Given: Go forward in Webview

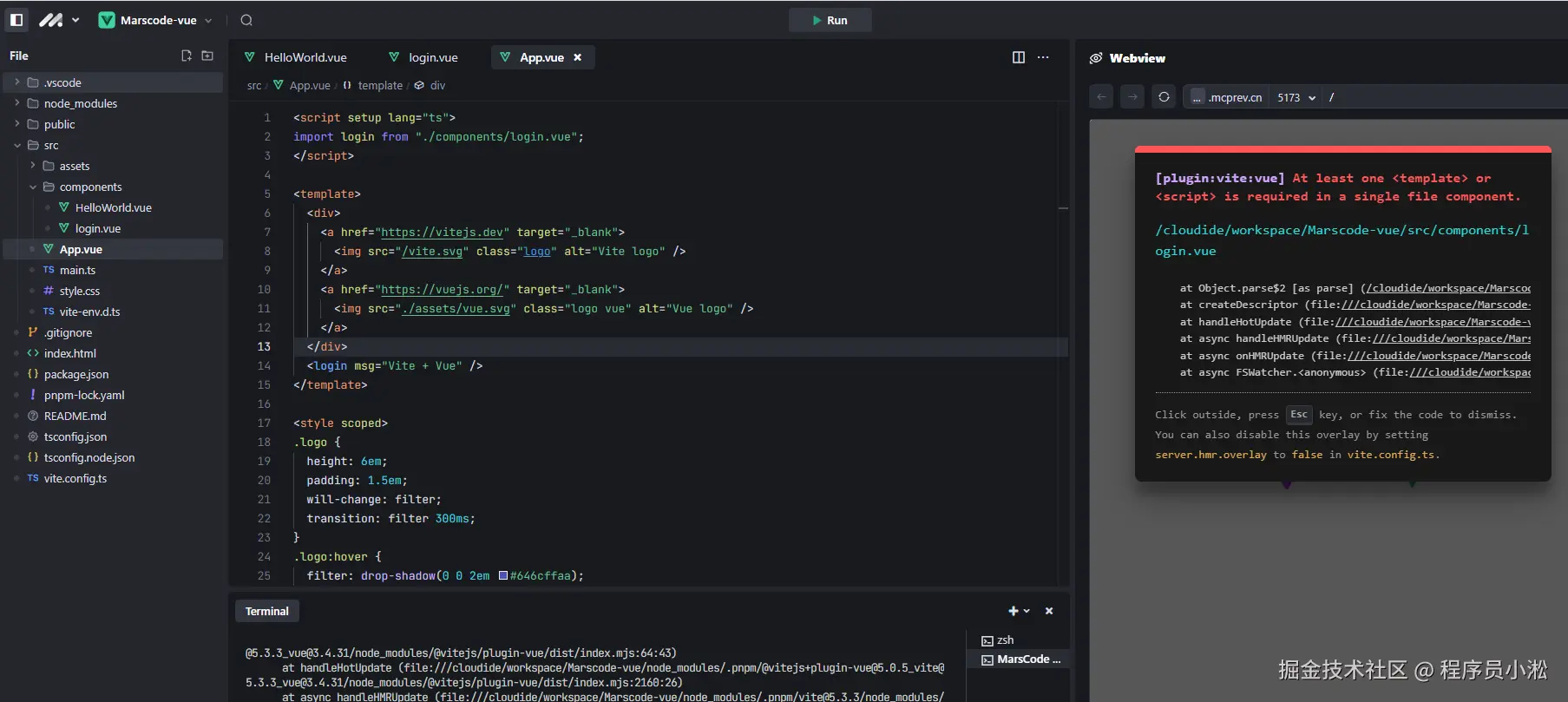Looking at the screenshot, I should coord(1132,97).
